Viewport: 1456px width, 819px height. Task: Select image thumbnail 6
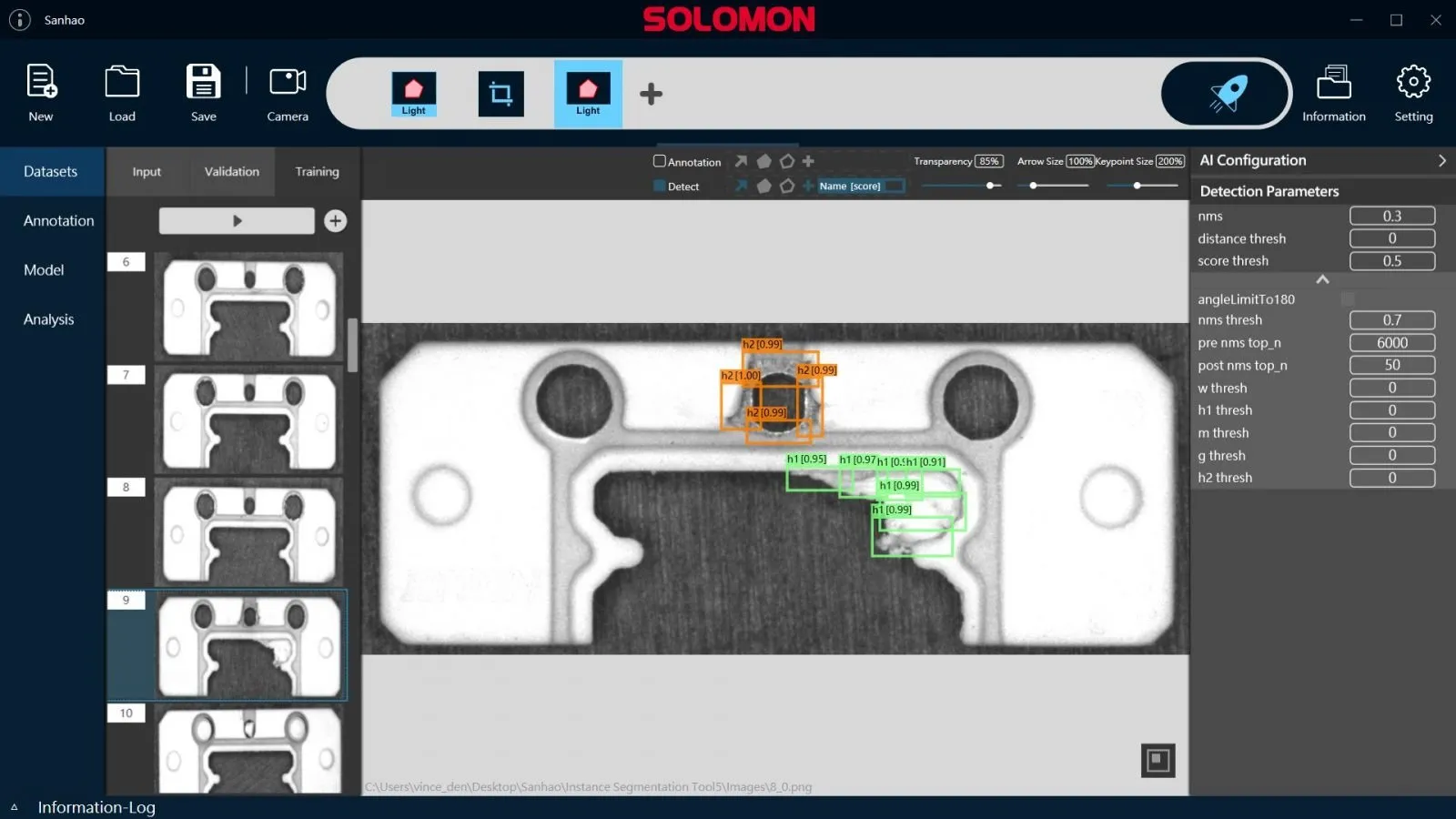click(x=249, y=308)
